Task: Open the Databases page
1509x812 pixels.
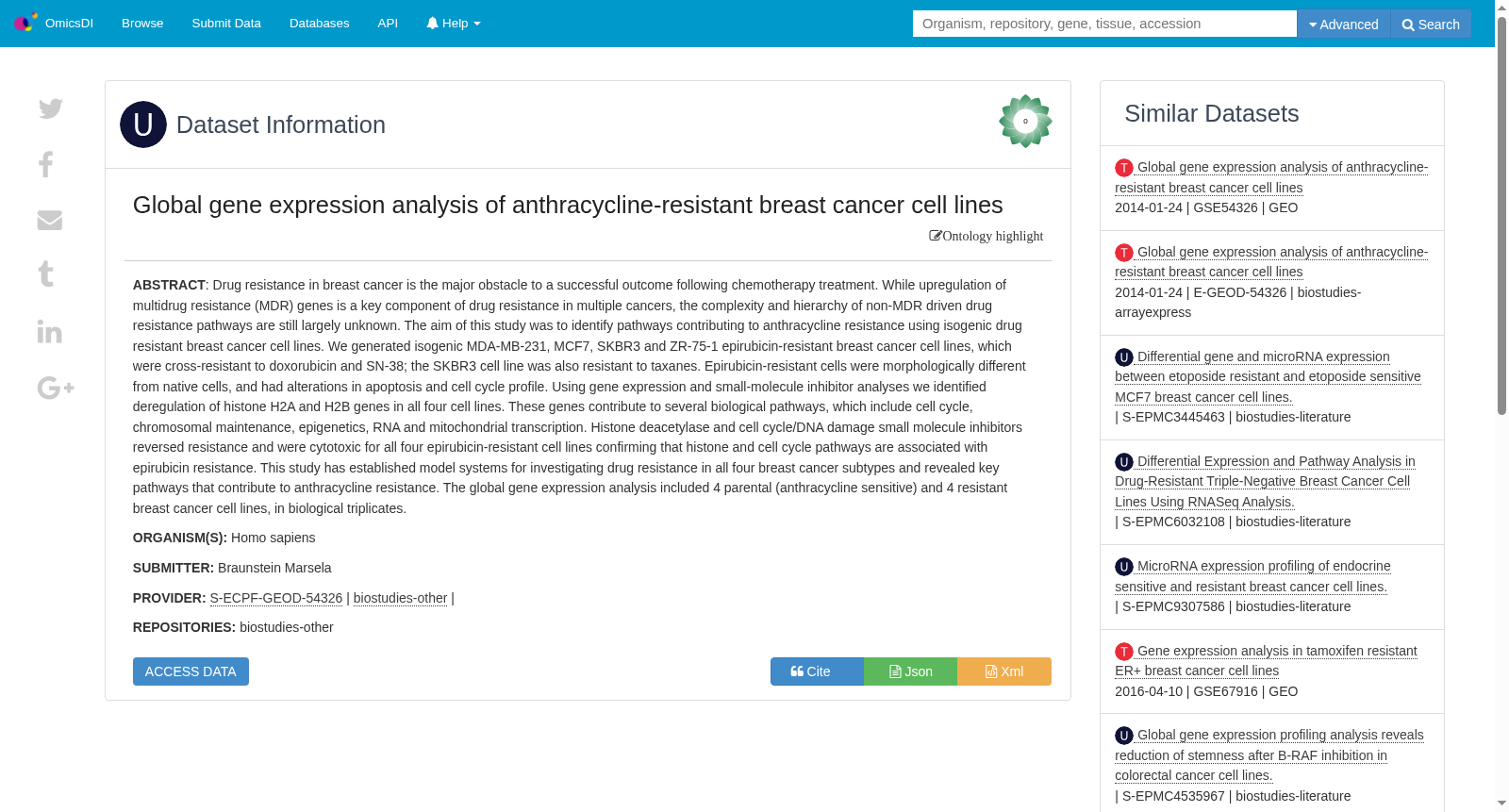Action: [x=320, y=23]
